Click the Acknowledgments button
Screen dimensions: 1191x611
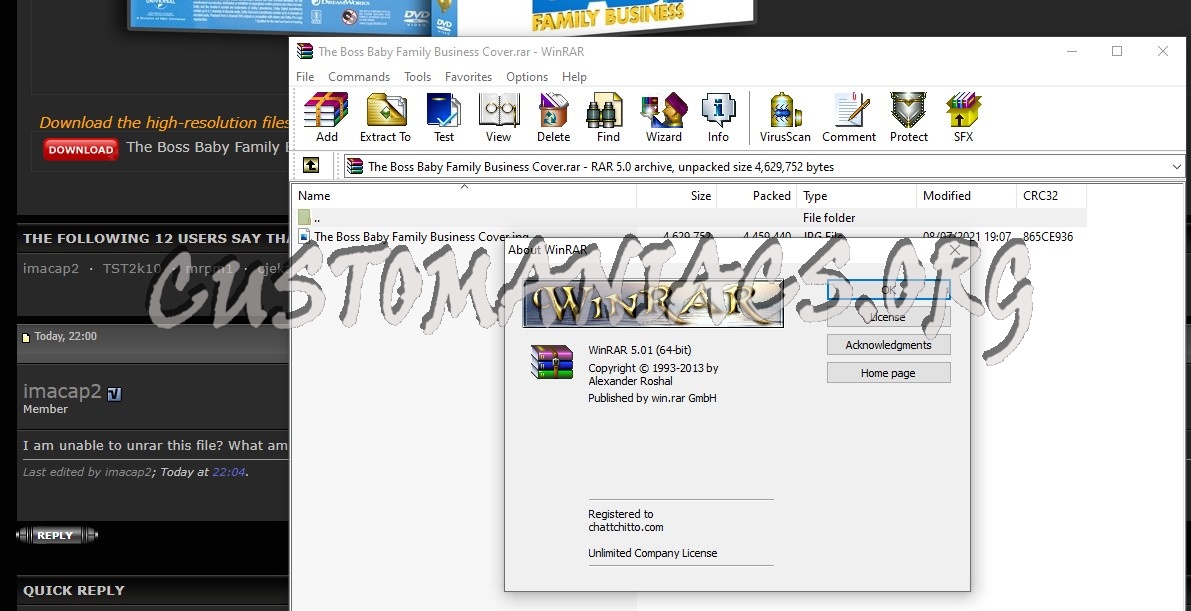pyautogui.click(x=889, y=345)
